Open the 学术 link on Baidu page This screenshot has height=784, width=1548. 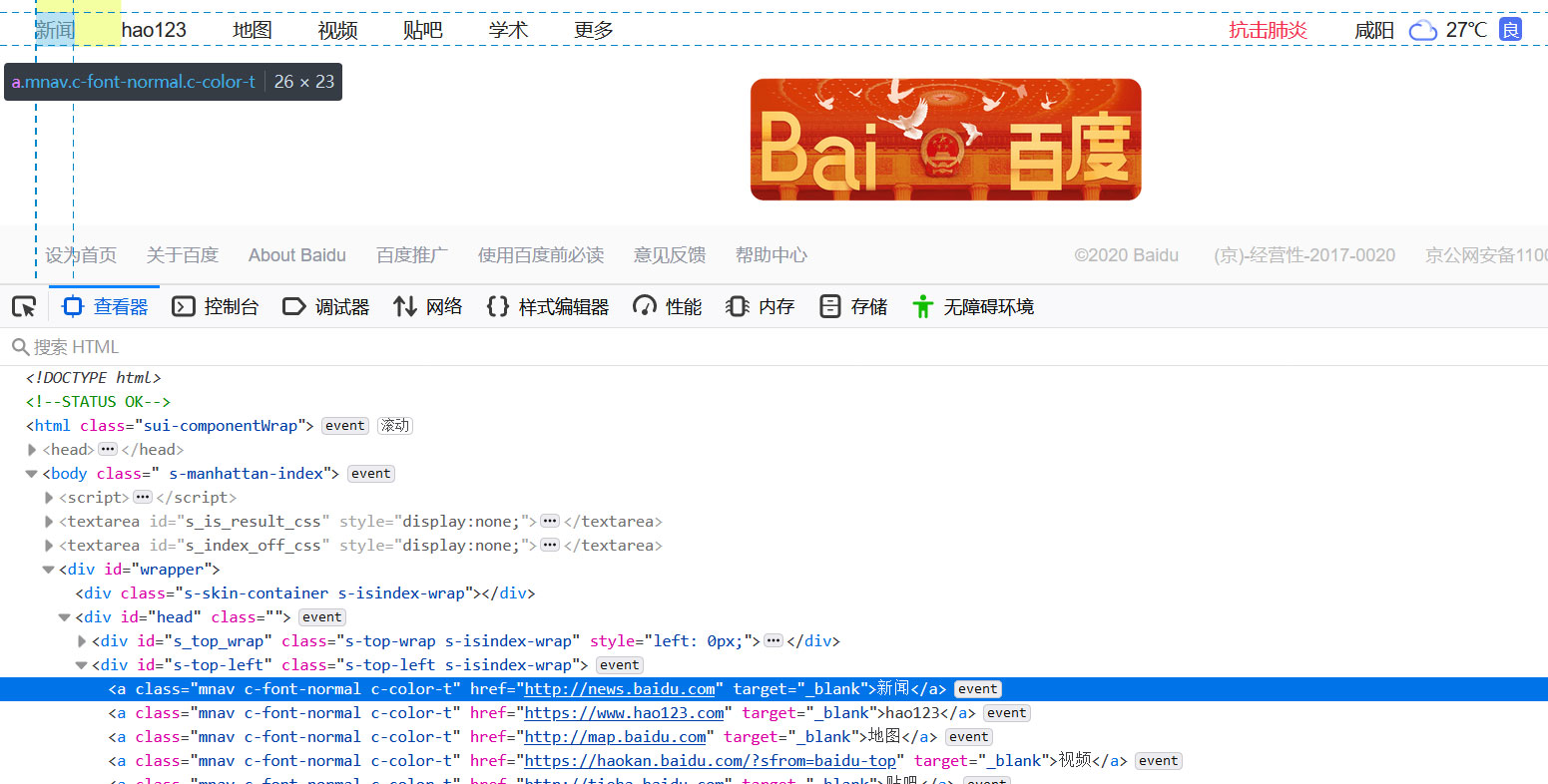(508, 30)
